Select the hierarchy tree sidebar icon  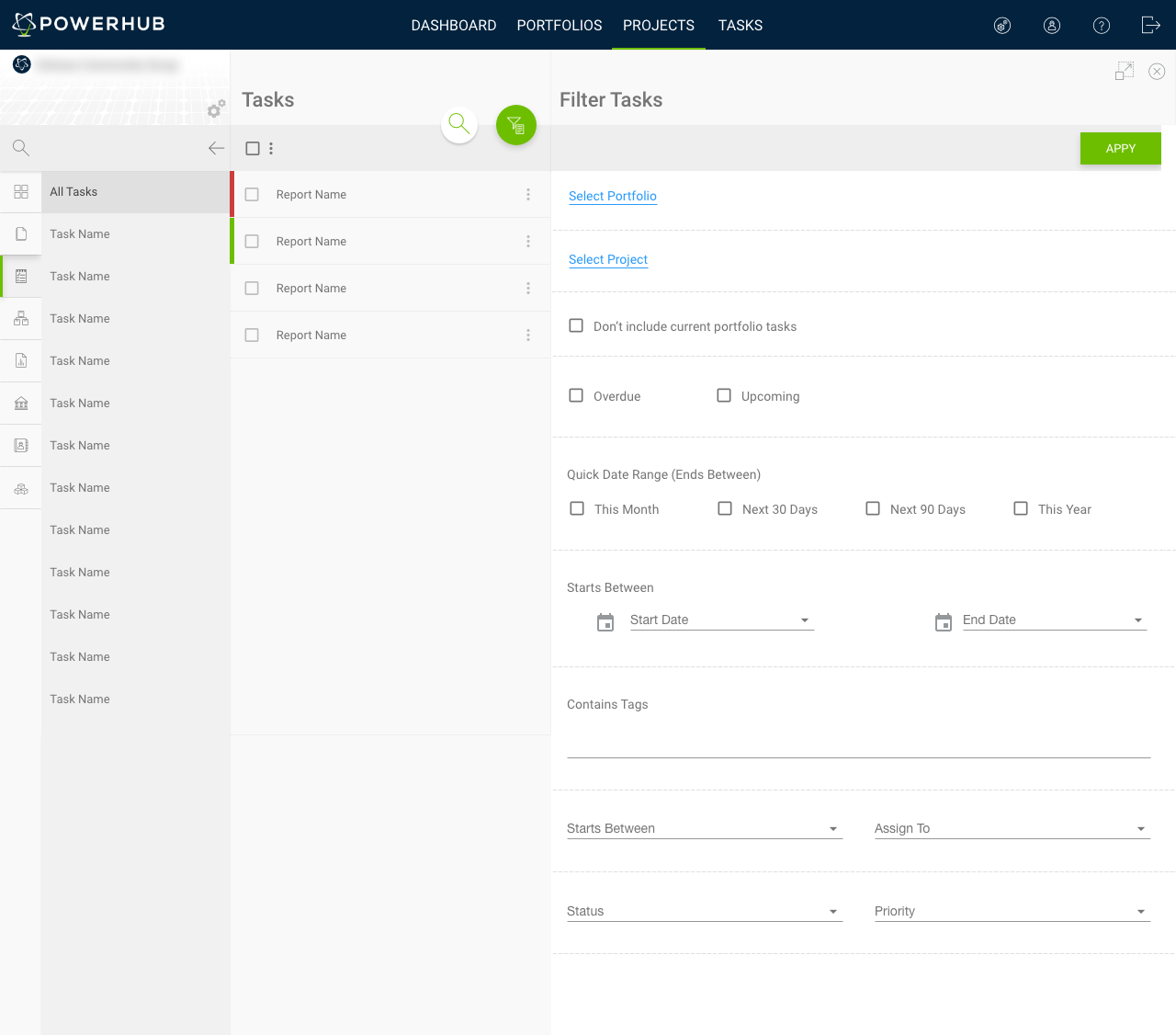(x=21, y=319)
